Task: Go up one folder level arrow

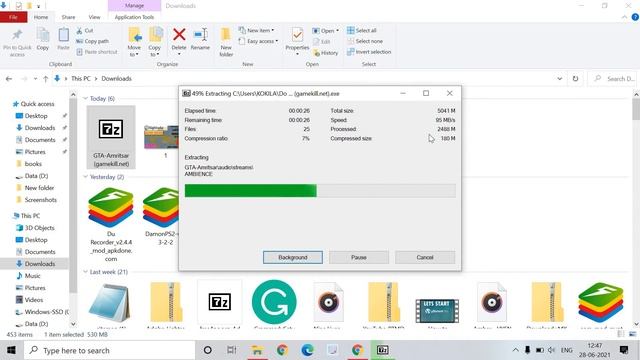Action: 45,78
